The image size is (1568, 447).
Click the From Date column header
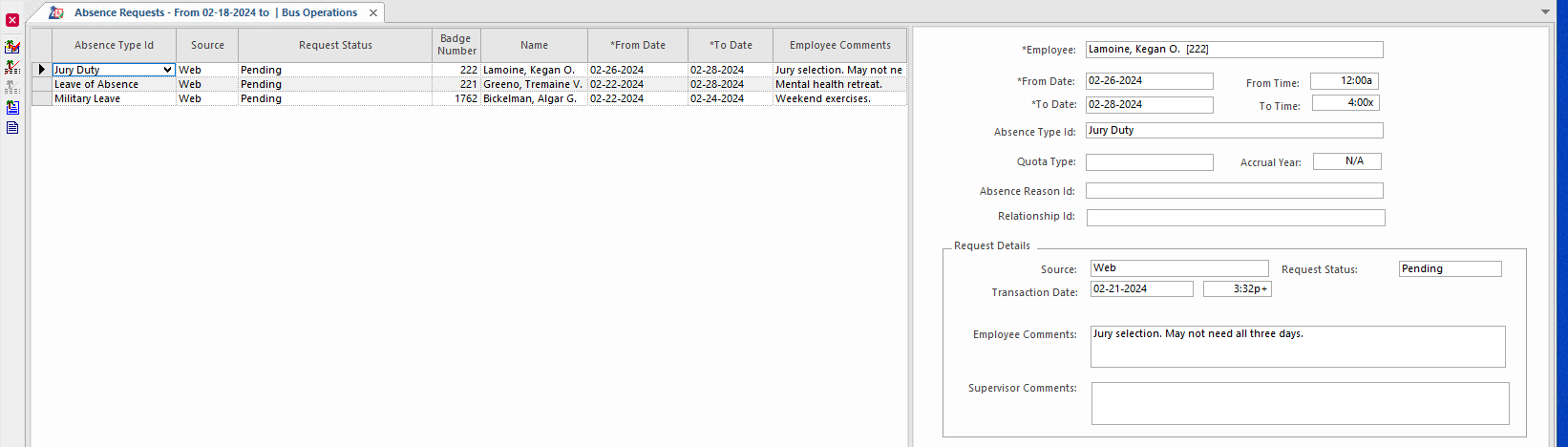click(x=638, y=45)
